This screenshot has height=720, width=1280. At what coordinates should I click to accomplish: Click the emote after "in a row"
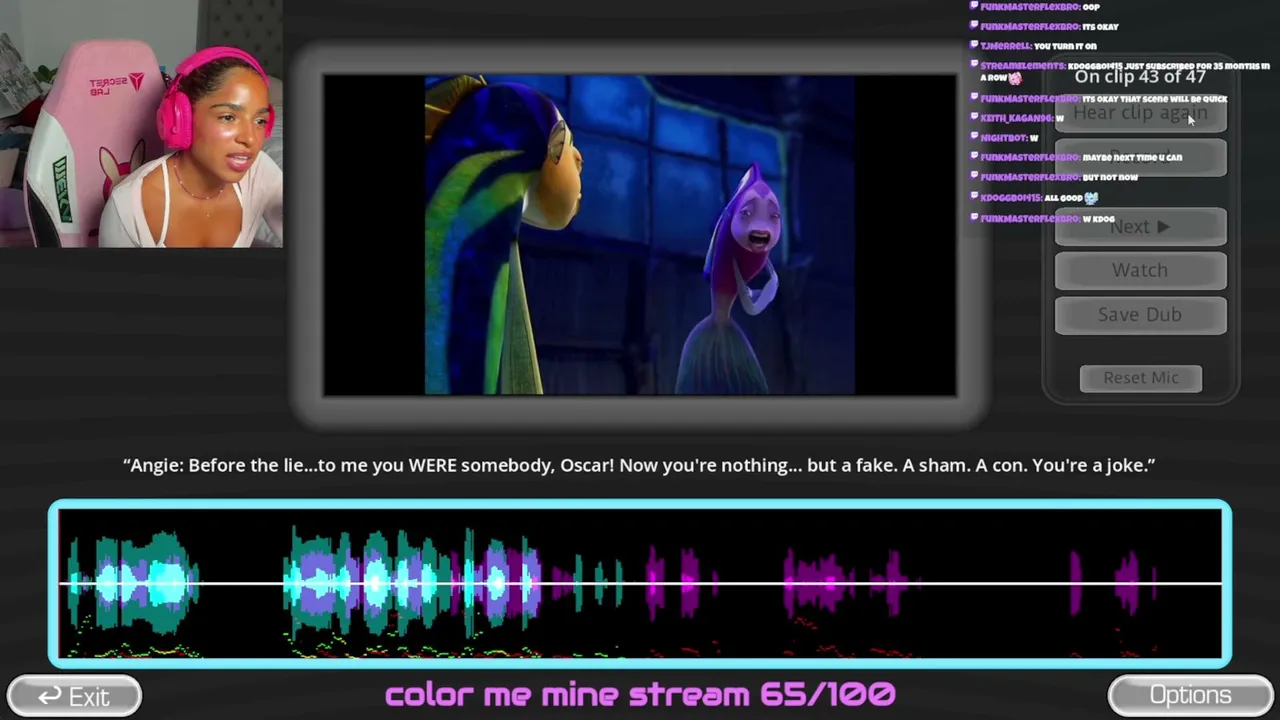coord(1015,78)
